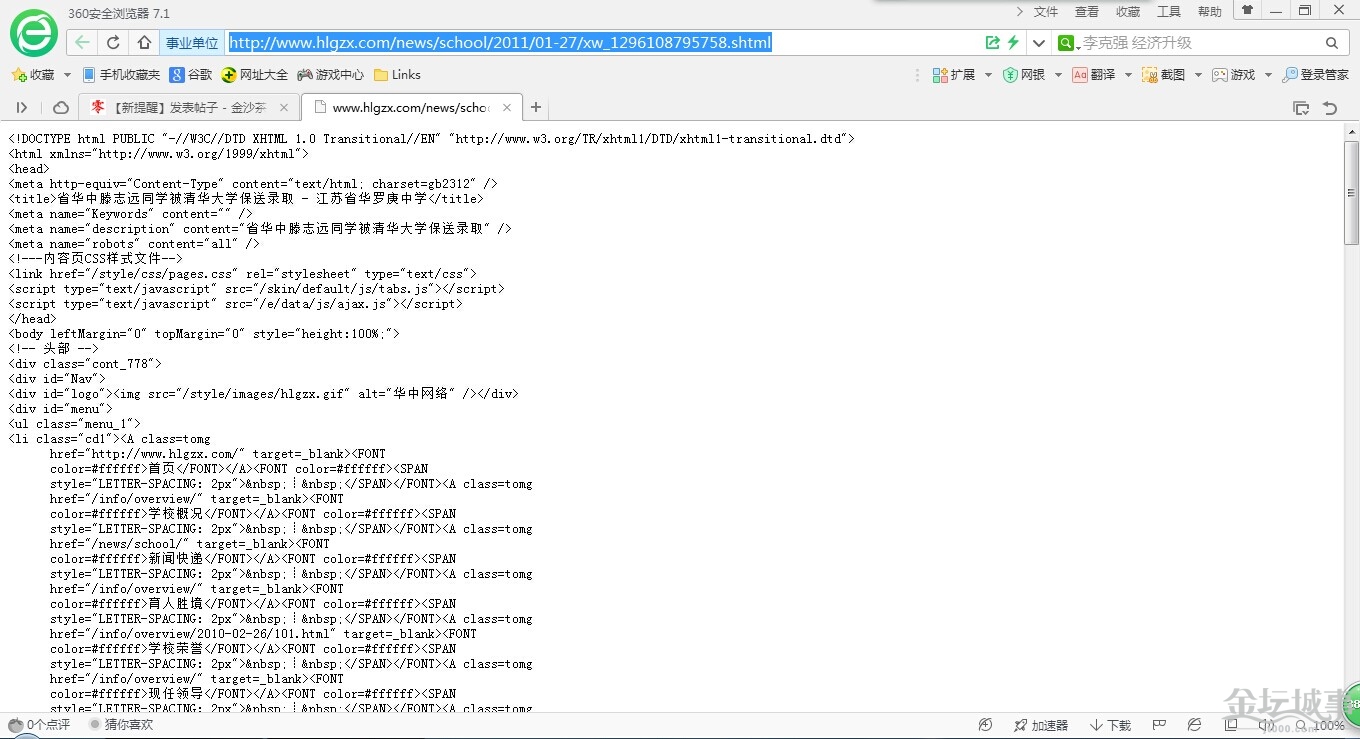Click the selected URL in the address bar
1360x739 pixels.
(500, 43)
